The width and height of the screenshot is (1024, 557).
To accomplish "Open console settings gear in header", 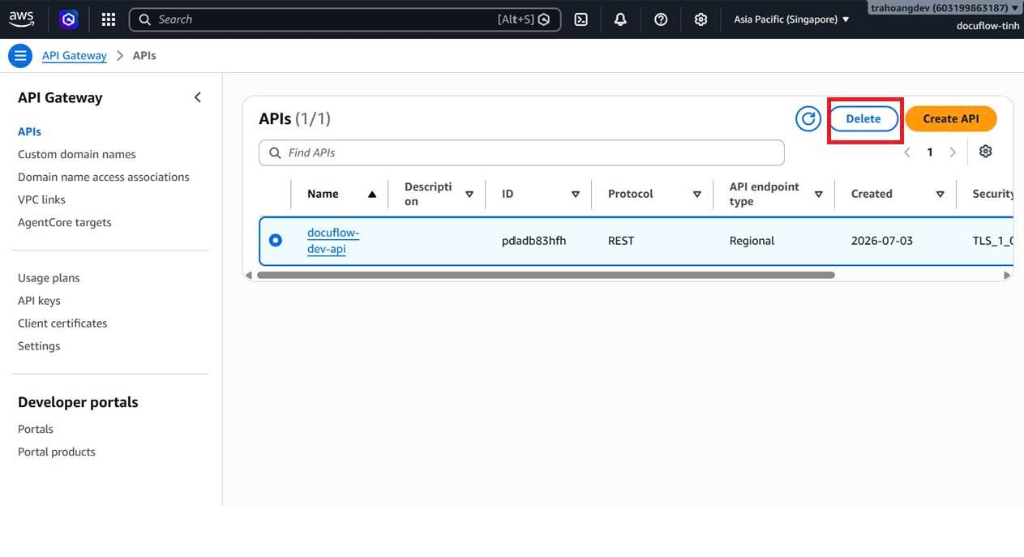I will point(701,20).
